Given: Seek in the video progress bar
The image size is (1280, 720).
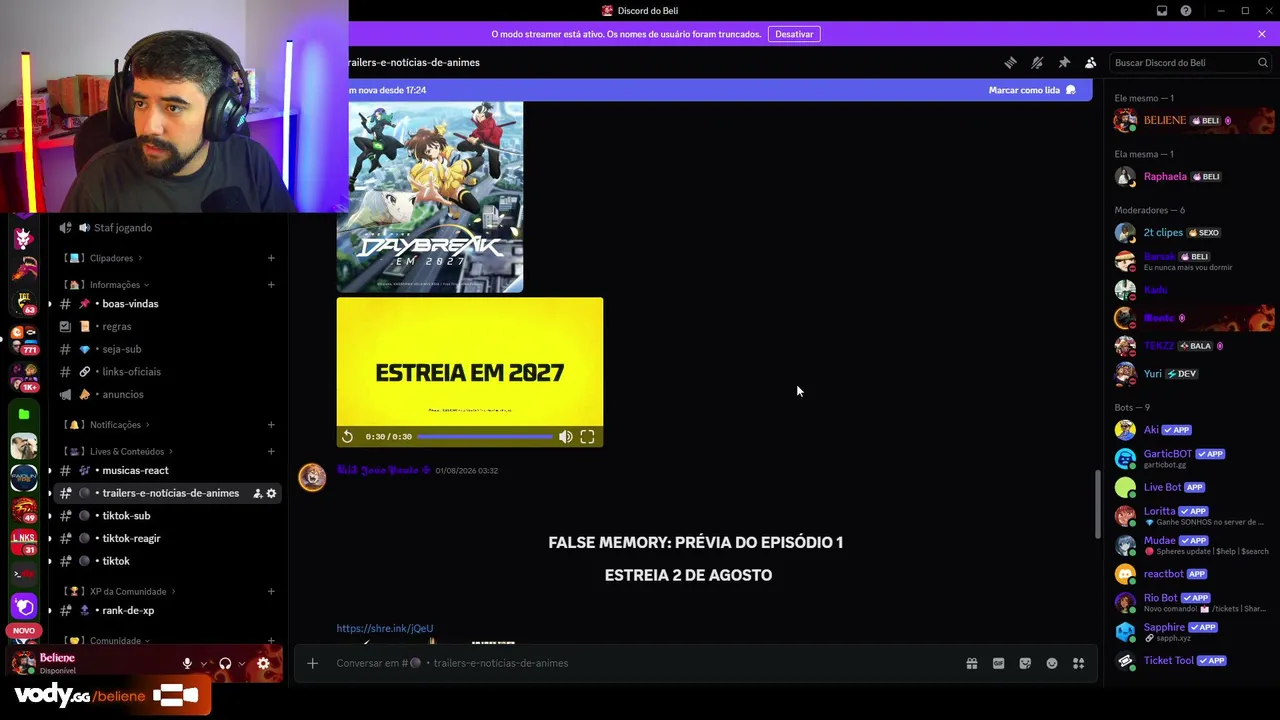Looking at the screenshot, I should [x=484, y=437].
